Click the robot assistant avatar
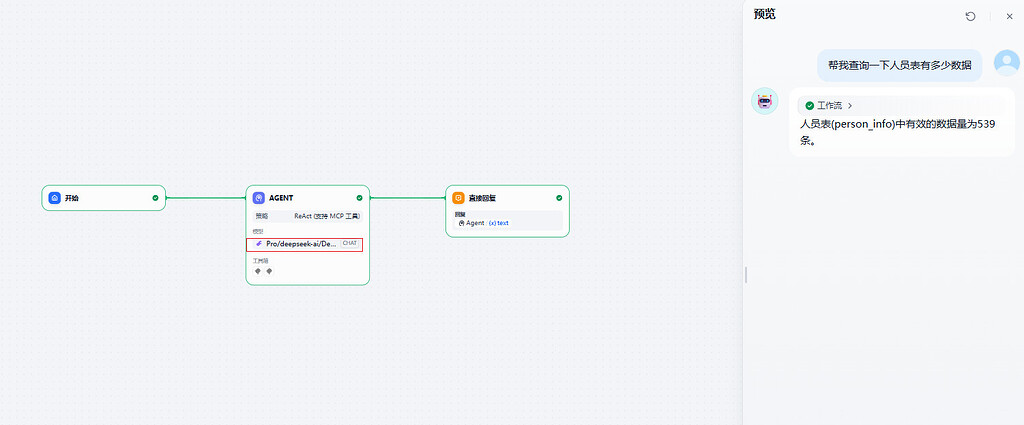Viewport: 1024px width, 425px height. 765,101
